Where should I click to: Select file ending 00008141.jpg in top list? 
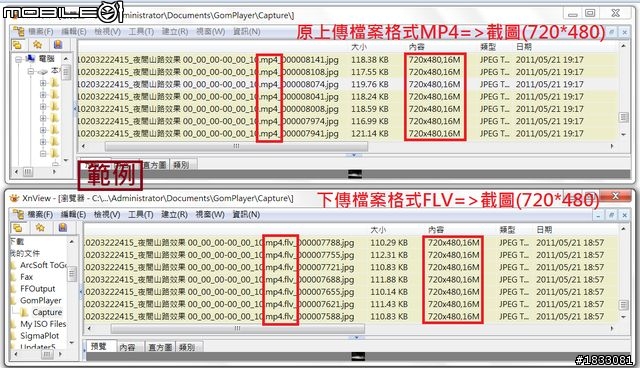[x=208, y=60]
